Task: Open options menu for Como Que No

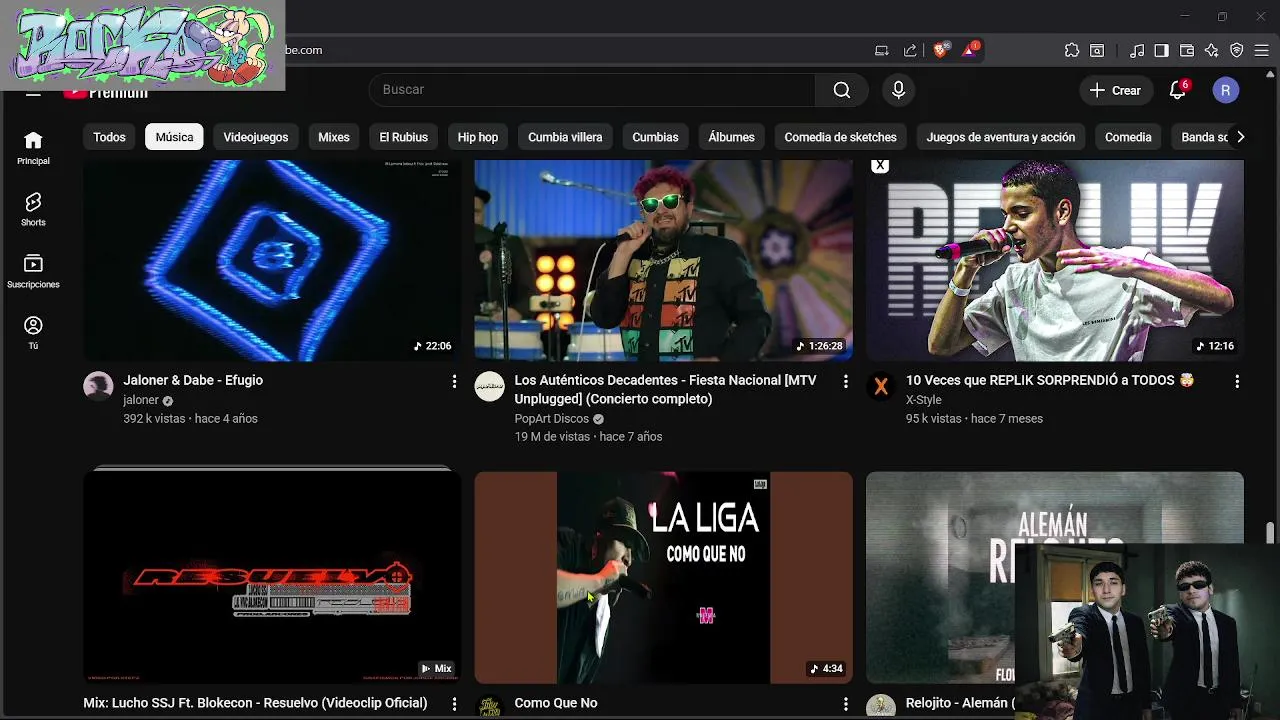Action: 845,704
